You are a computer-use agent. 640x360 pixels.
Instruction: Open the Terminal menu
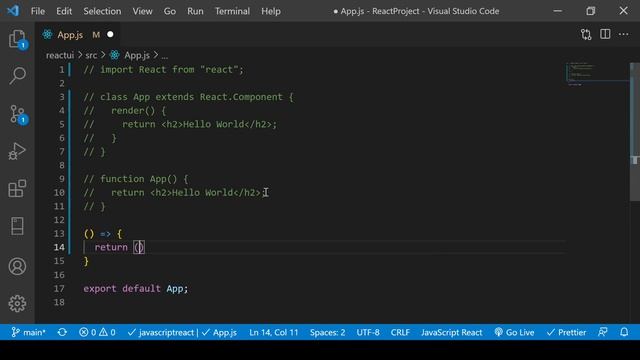coord(232,11)
